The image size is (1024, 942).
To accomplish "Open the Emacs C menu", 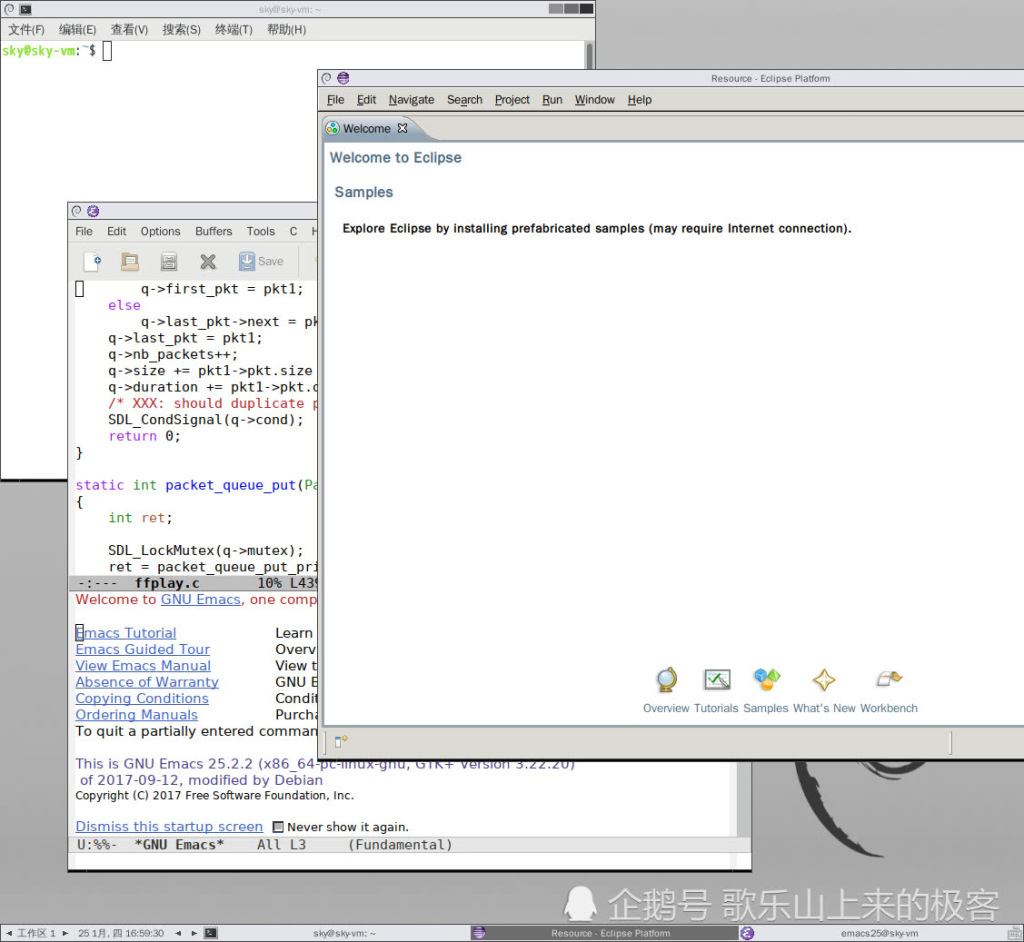I will 293,231.
